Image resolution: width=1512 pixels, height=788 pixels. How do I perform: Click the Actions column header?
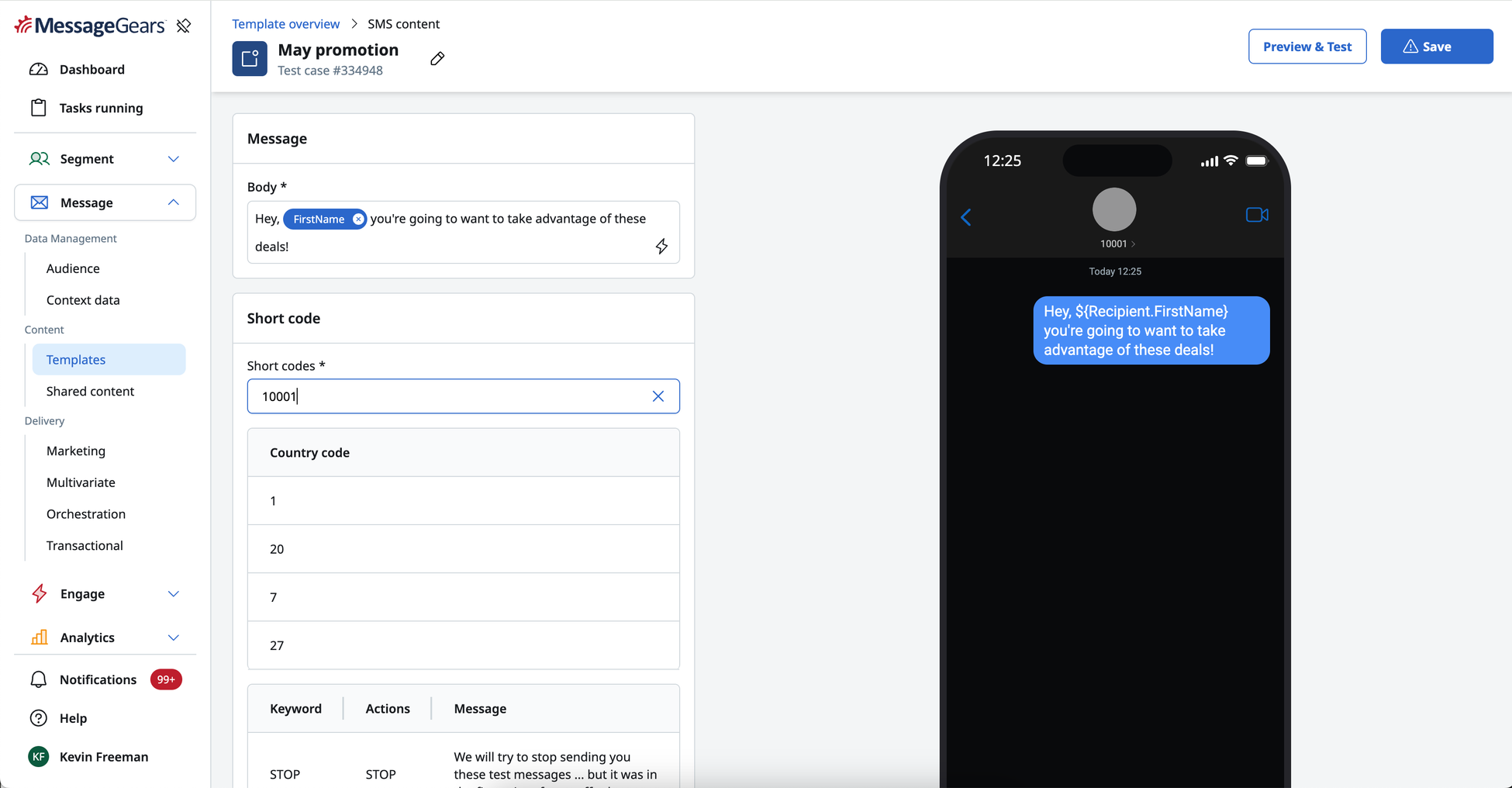(388, 709)
